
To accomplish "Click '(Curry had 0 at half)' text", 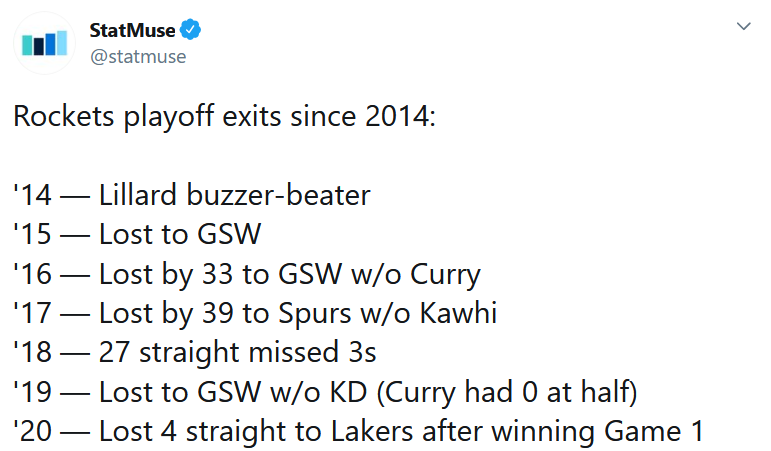I will click(x=507, y=392).
